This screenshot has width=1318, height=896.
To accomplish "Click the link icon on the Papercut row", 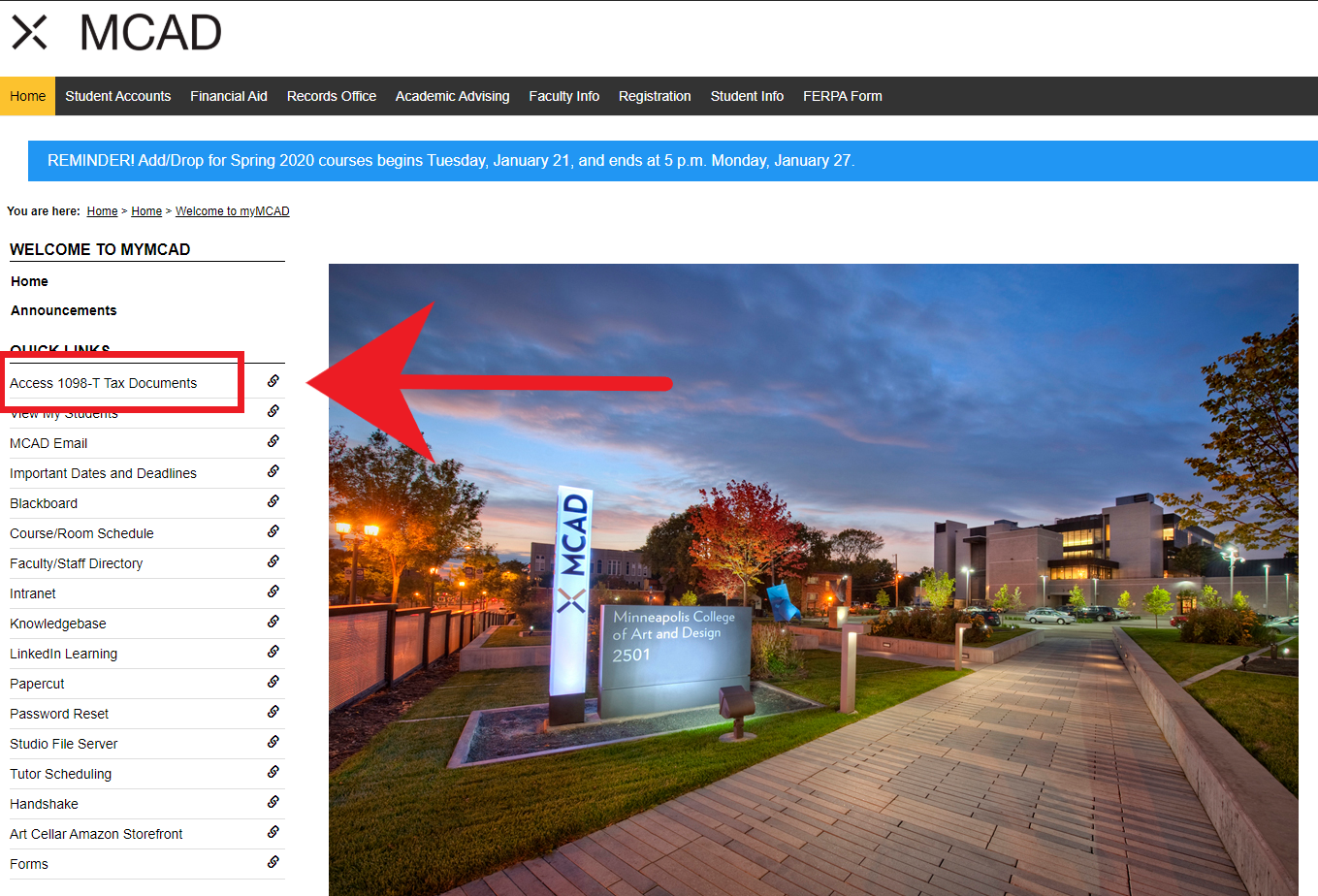I will click(x=273, y=682).
